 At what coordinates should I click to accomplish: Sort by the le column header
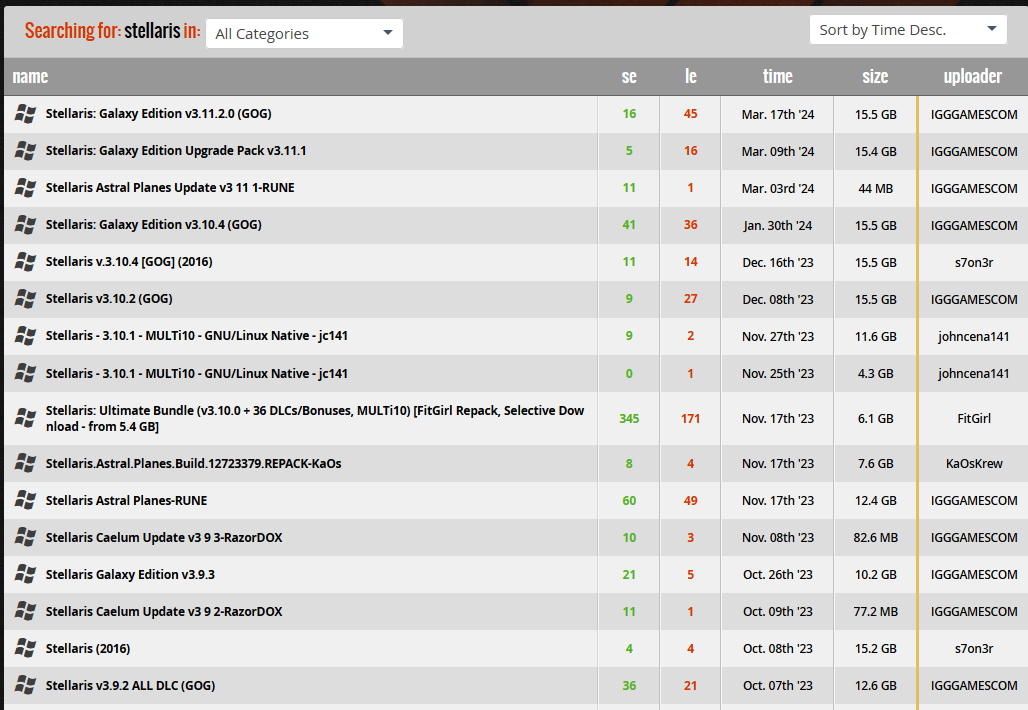click(x=690, y=77)
